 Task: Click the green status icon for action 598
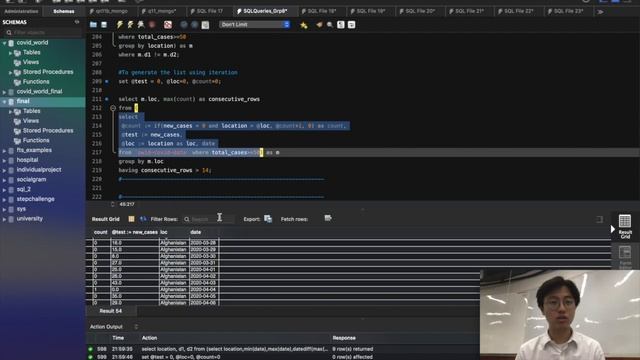(91, 349)
